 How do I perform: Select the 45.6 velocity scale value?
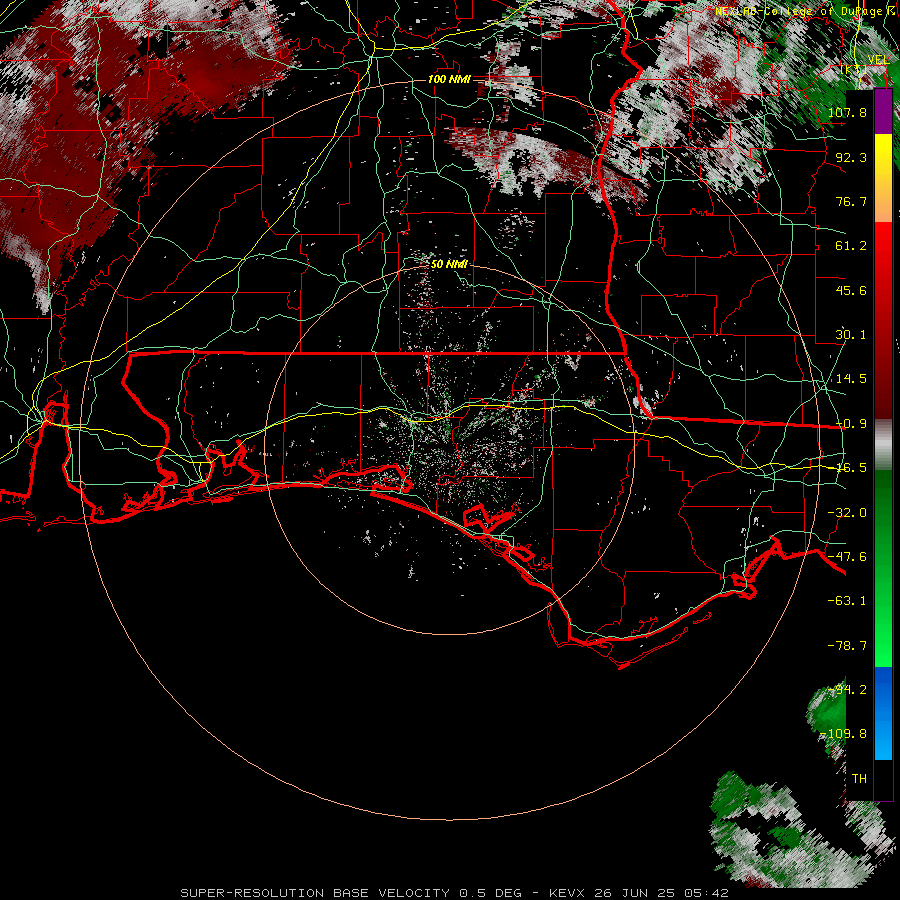click(x=851, y=290)
